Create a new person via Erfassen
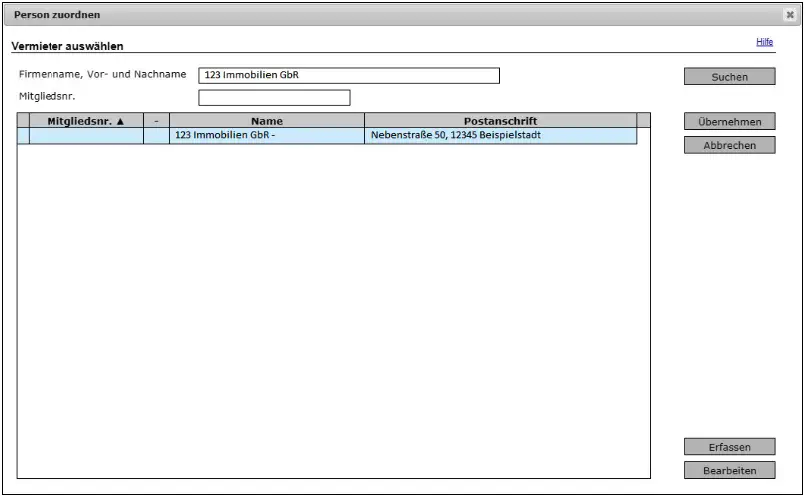Viewport: 806px width, 499px height. [729, 447]
